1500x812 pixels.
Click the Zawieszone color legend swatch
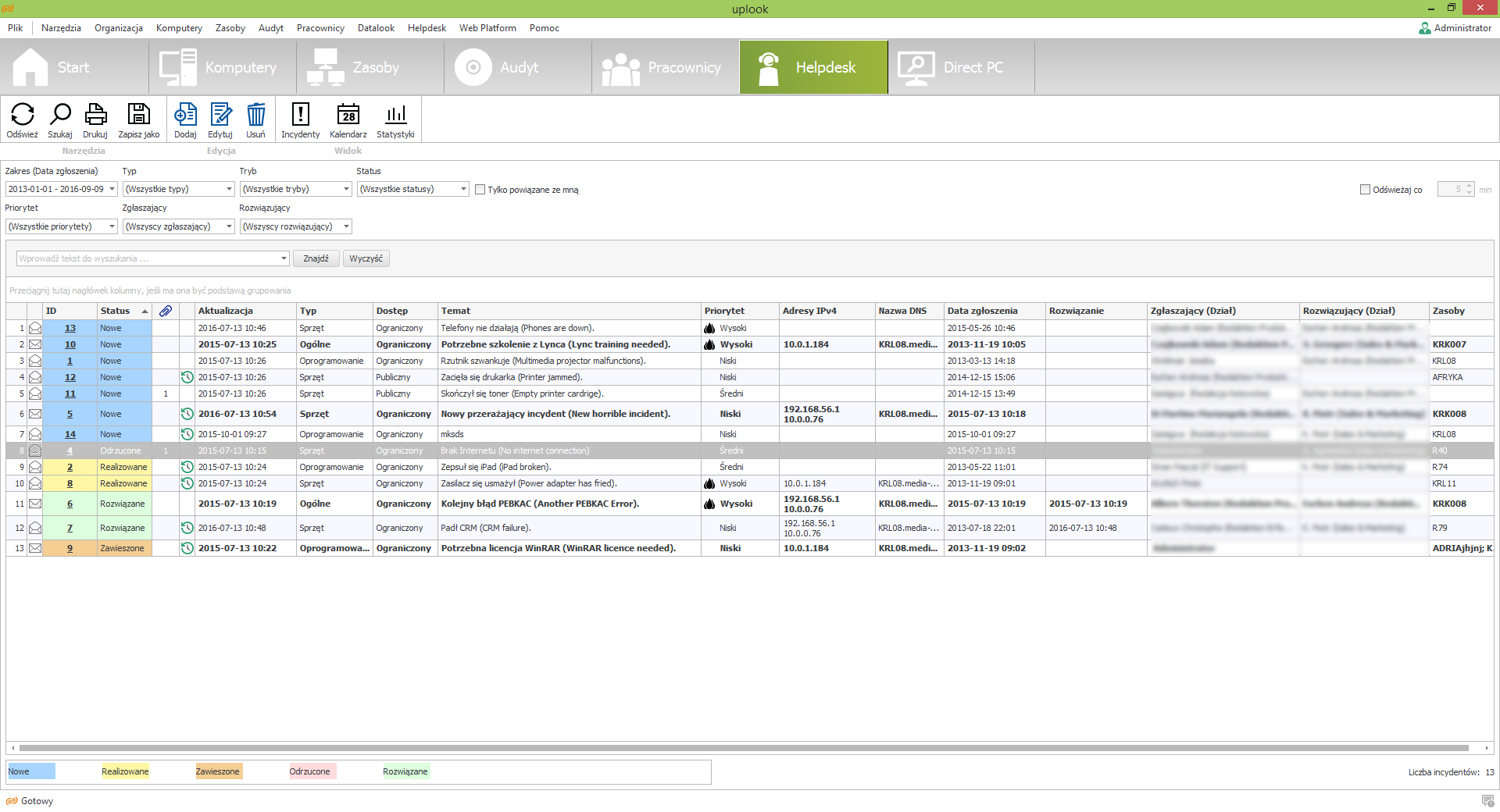click(x=218, y=771)
